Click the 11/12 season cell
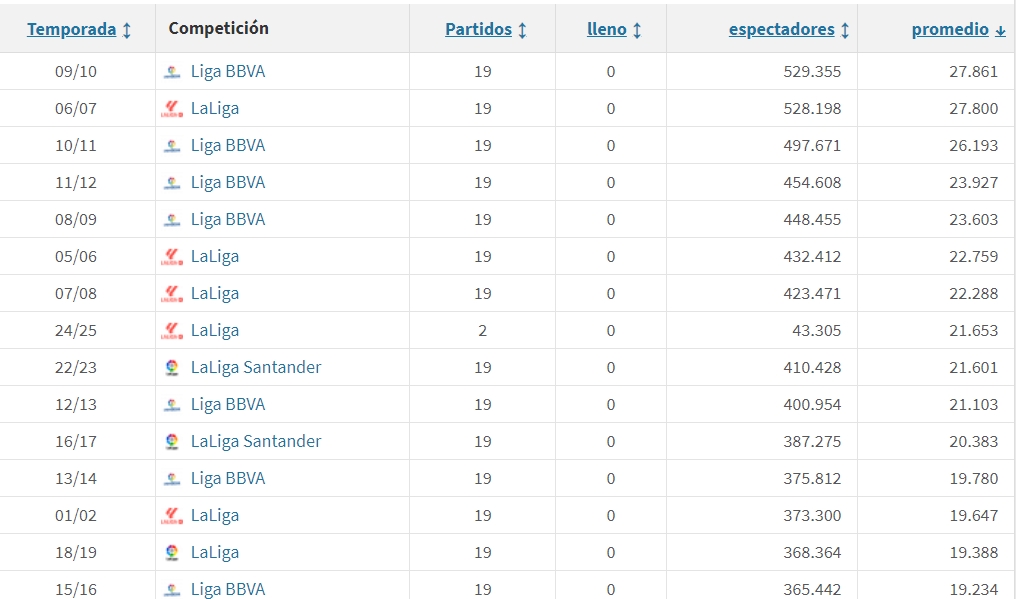Image resolution: width=1016 pixels, height=599 pixels. click(76, 183)
